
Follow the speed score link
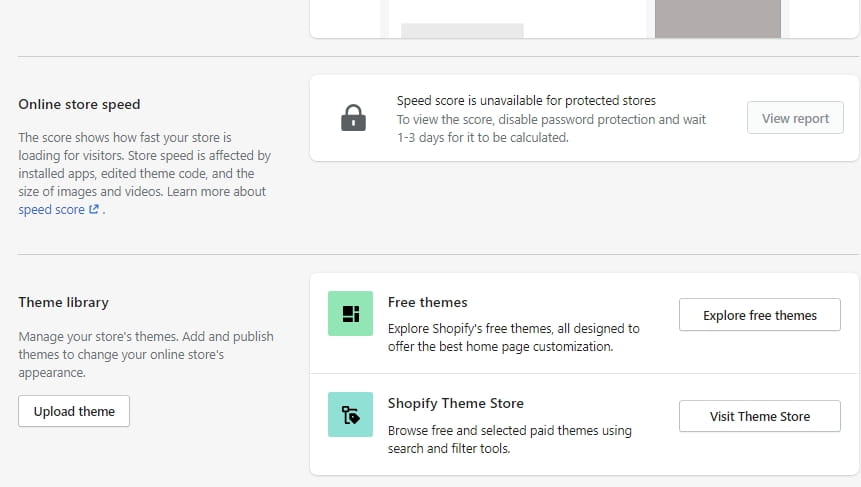(52, 210)
